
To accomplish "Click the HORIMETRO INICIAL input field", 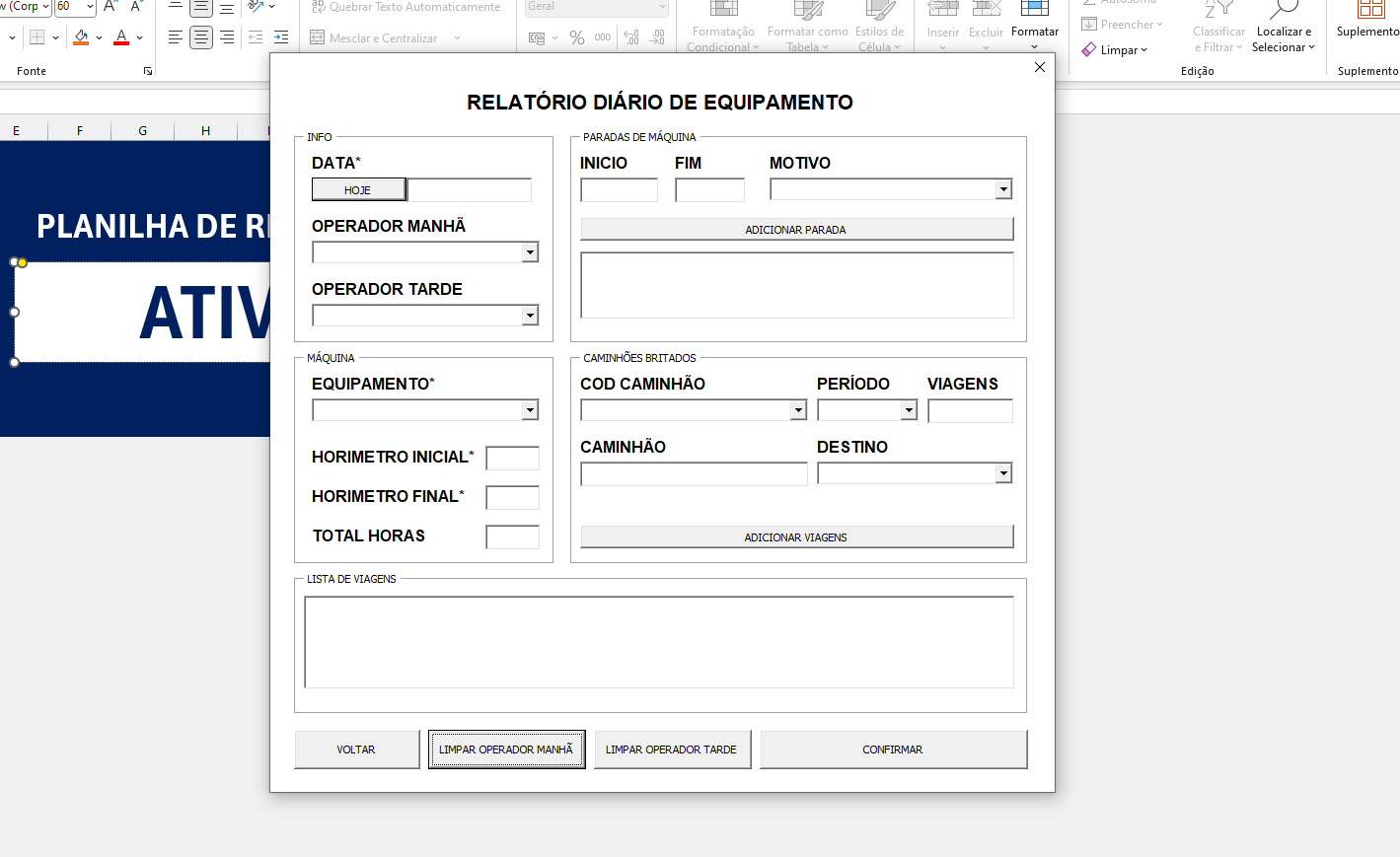I will click(512, 458).
